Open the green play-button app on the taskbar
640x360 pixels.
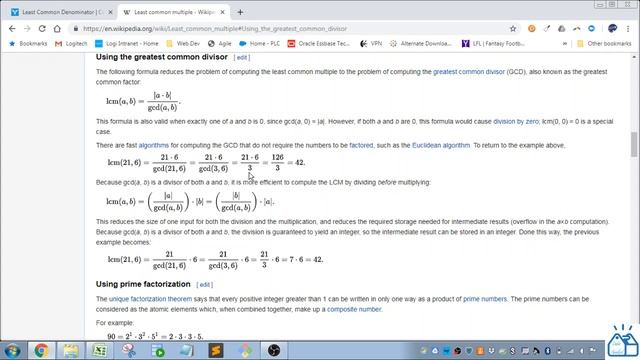[158, 351]
